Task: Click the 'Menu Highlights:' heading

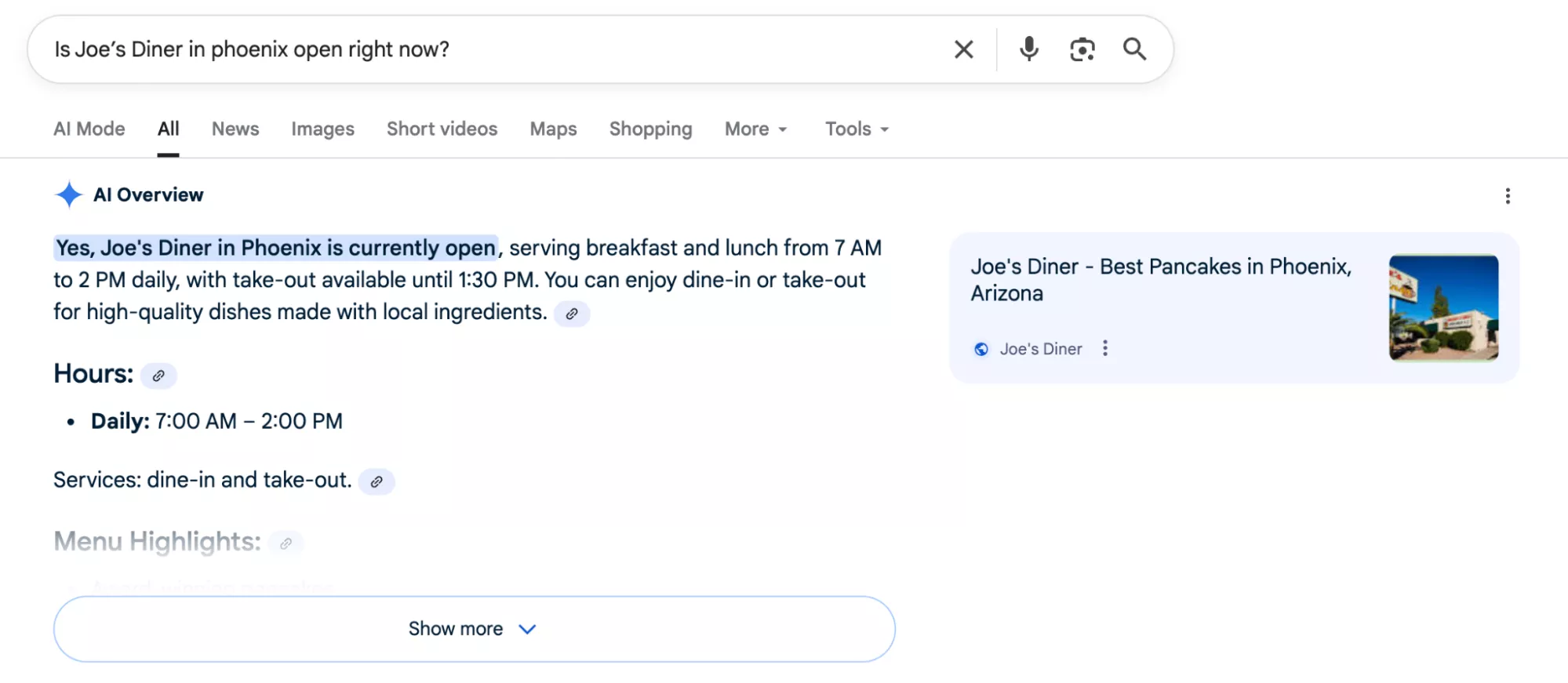Action: pyautogui.click(x=157, y=541)
